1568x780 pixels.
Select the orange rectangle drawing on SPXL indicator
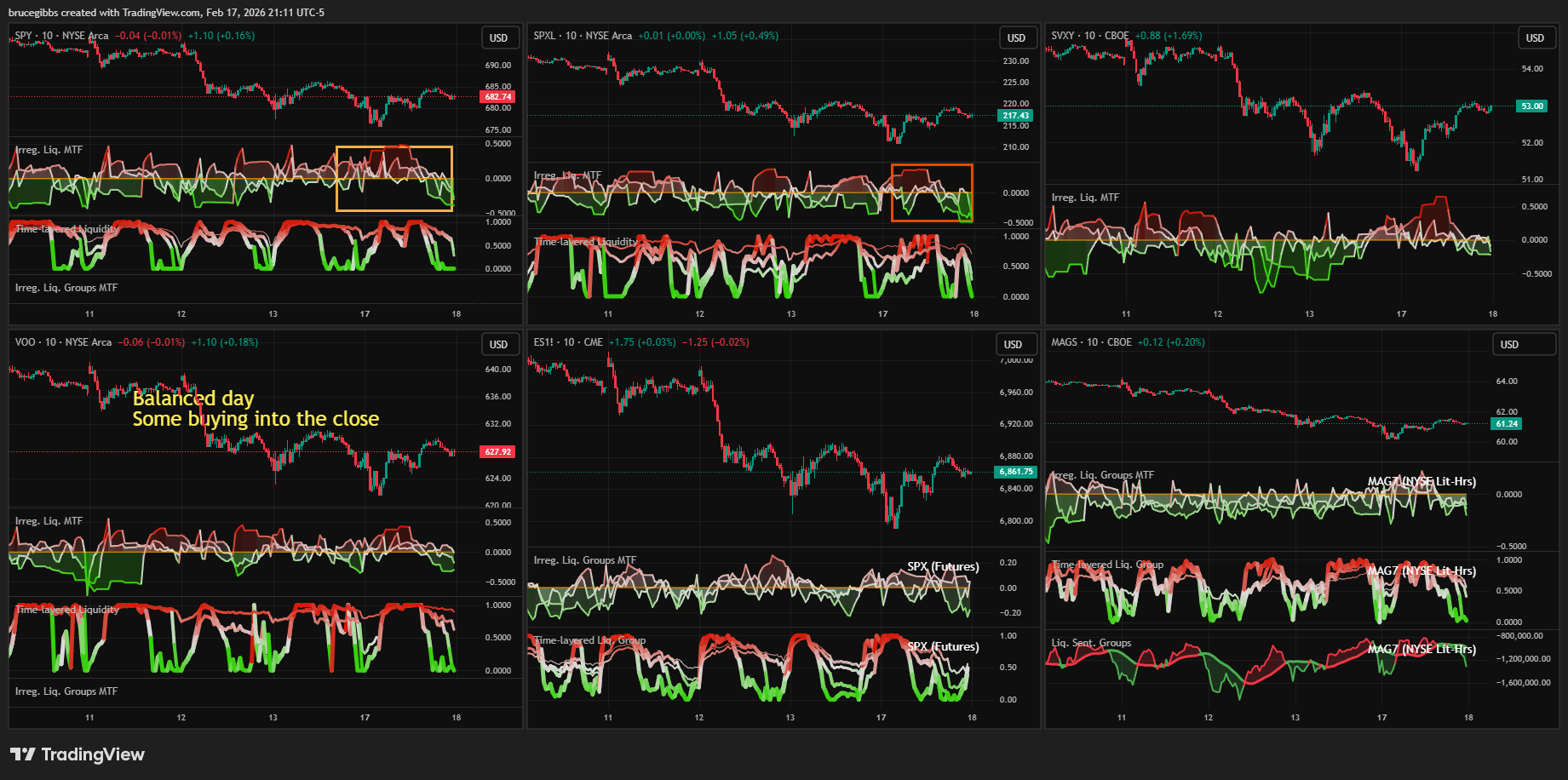coord(932,165)
